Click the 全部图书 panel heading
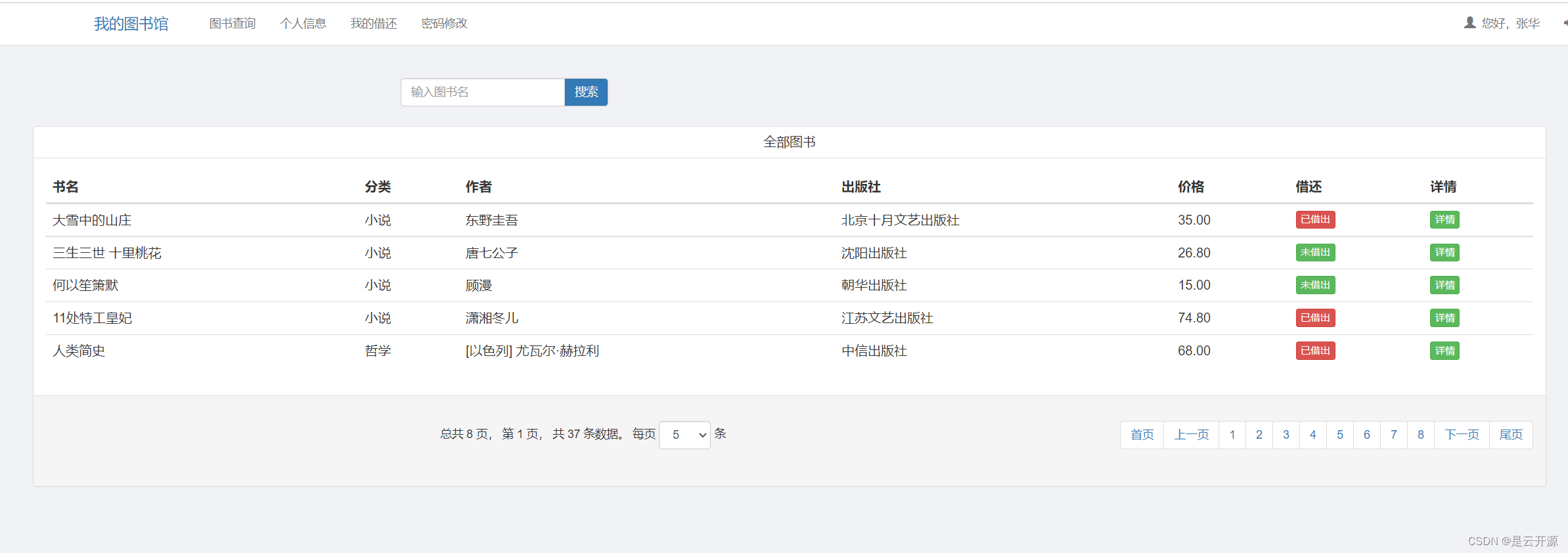This screenshot has width=1568, height=553. (x=790, y=143)
